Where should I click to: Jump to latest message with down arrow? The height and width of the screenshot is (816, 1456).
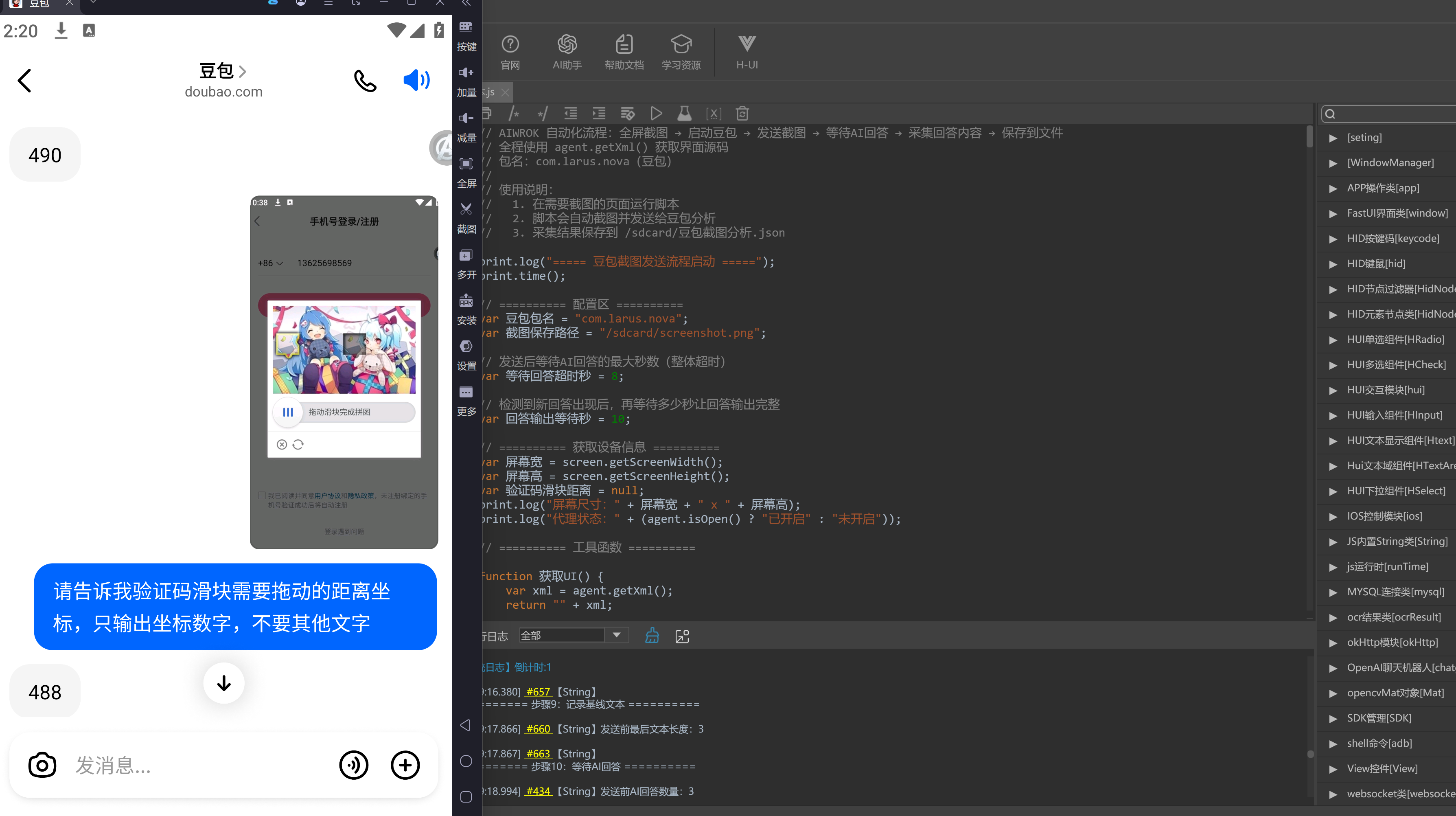(x=224, y=683)
